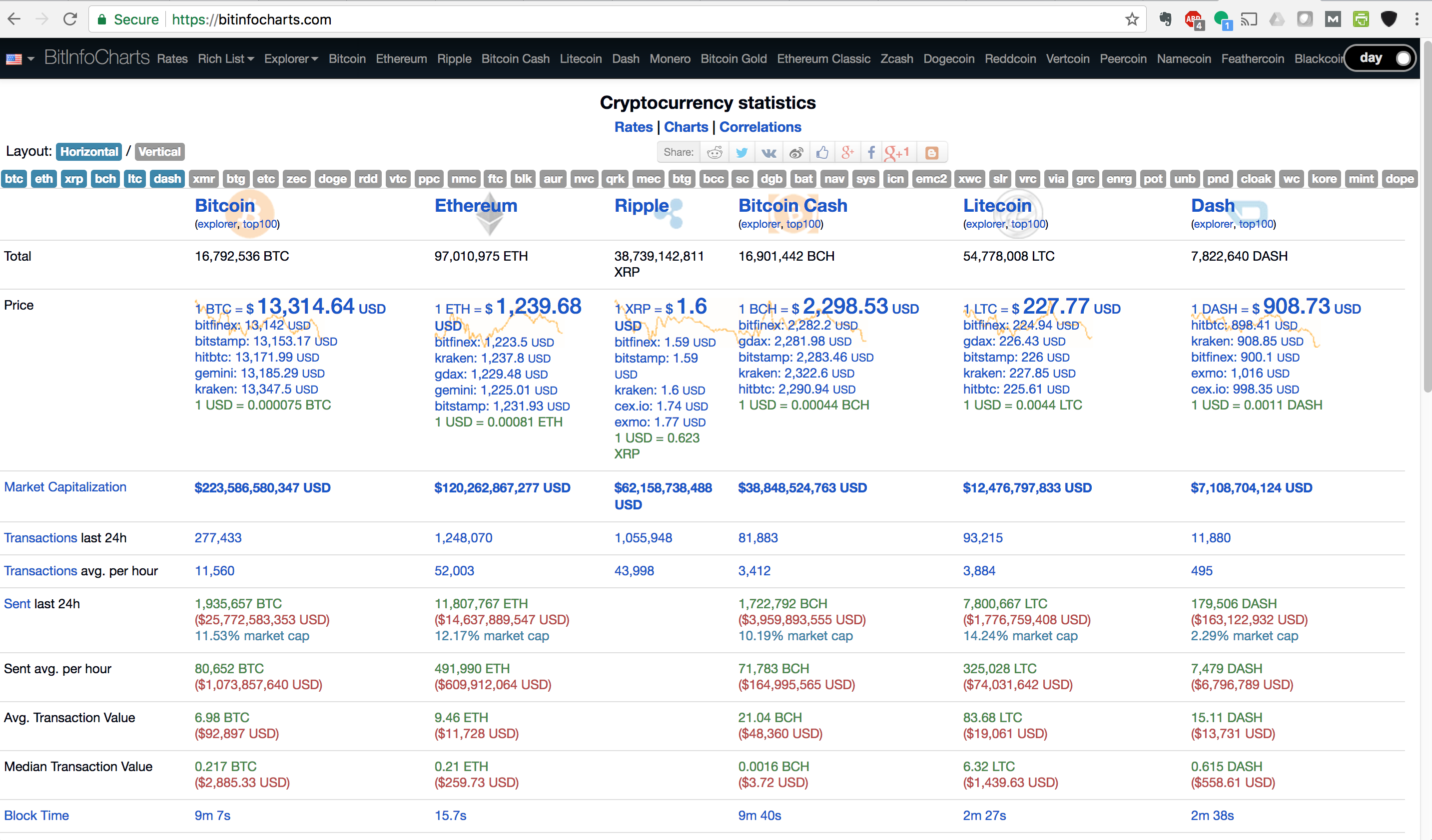Open the Block Time link

click(36, 816)
